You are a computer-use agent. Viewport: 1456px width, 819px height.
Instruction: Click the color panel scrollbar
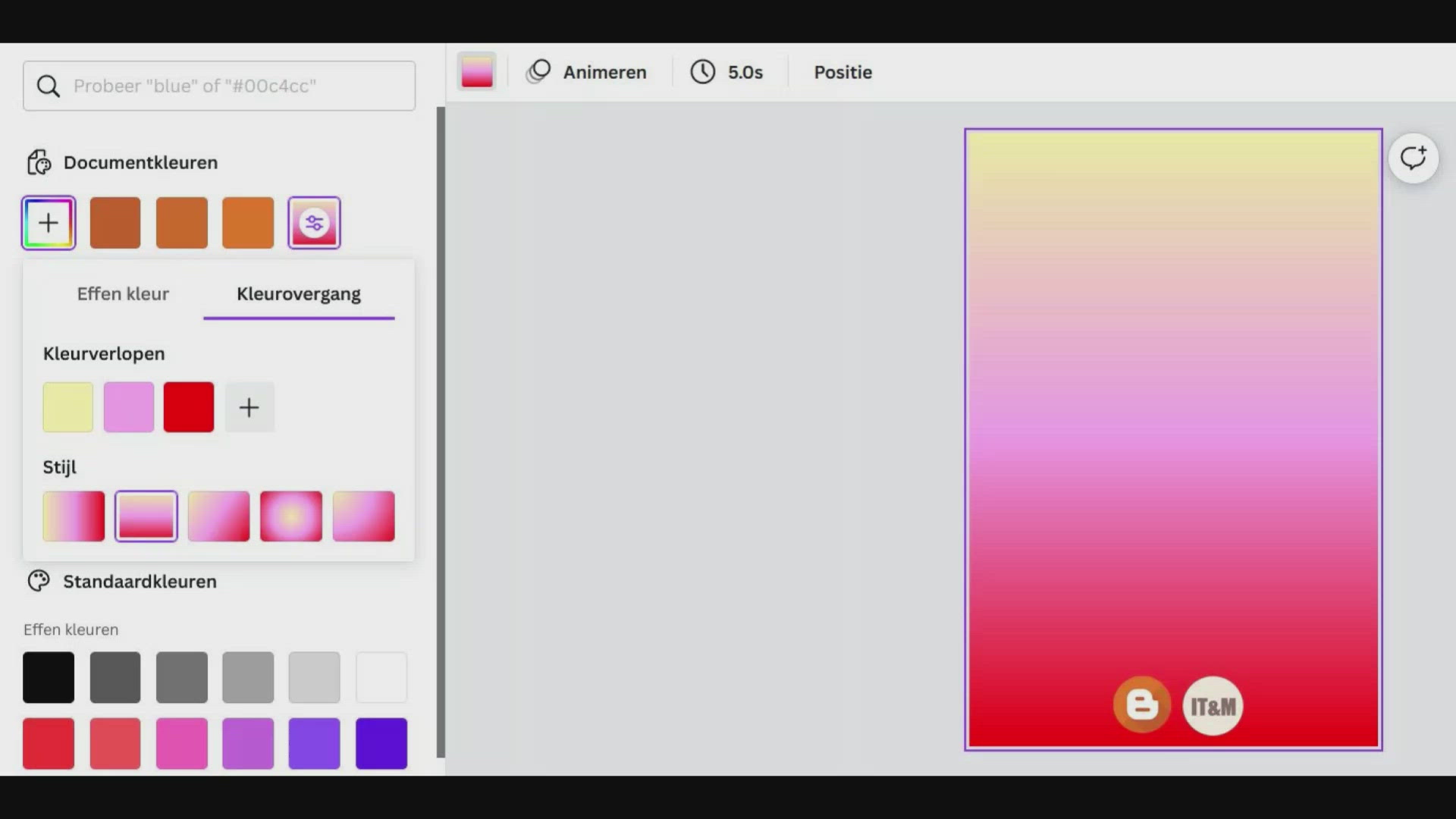pyautogui.click(x=441, y=432)
